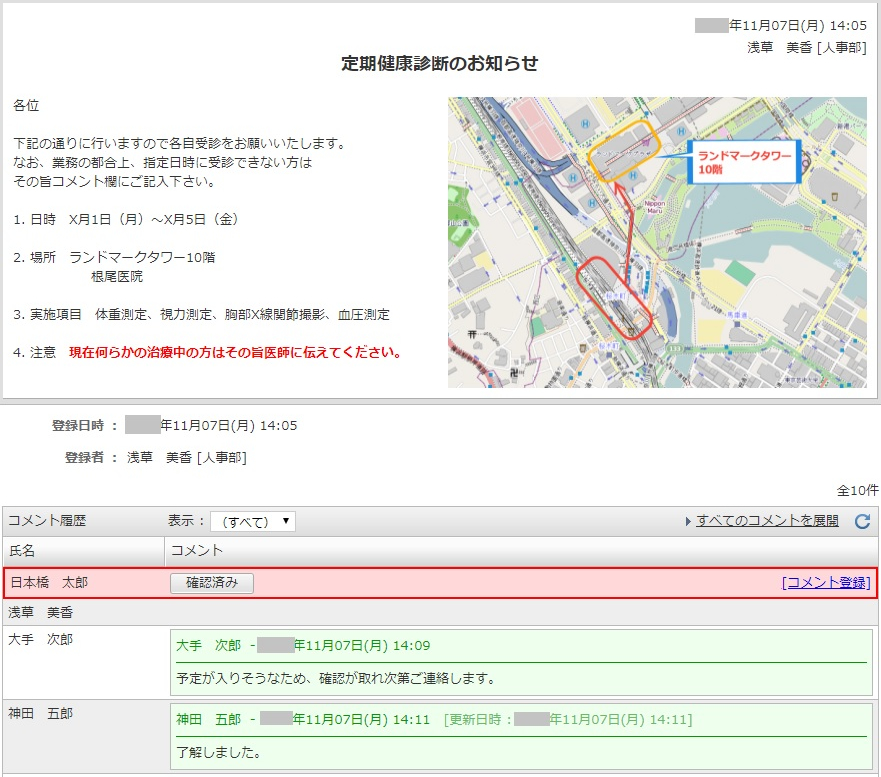Select 大手 次郎 in name column
The width and height of the screenshot is (881, 777).
[x=40, y=639]
